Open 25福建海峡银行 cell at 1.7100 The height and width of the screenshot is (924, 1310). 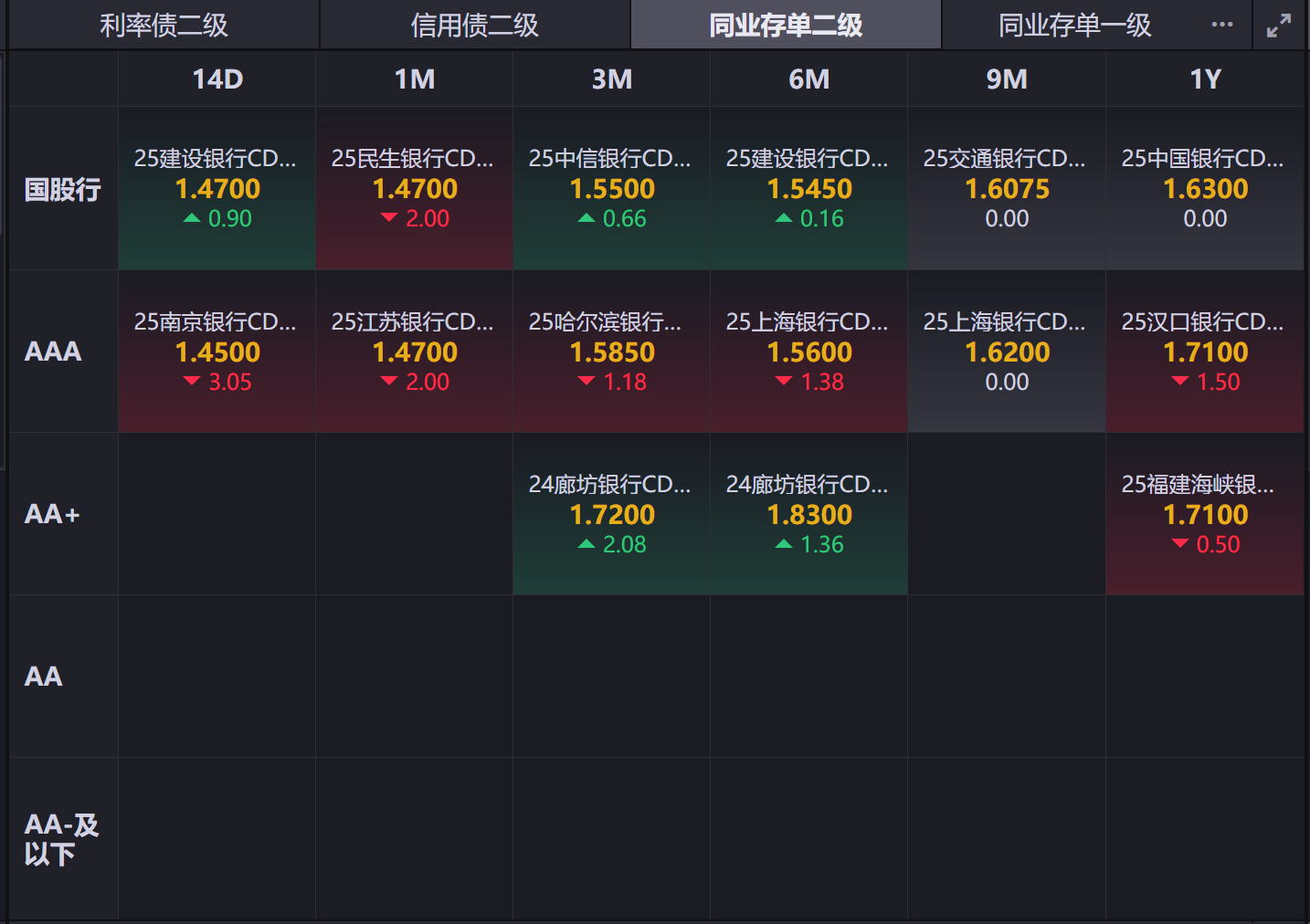click(1205, 514)
